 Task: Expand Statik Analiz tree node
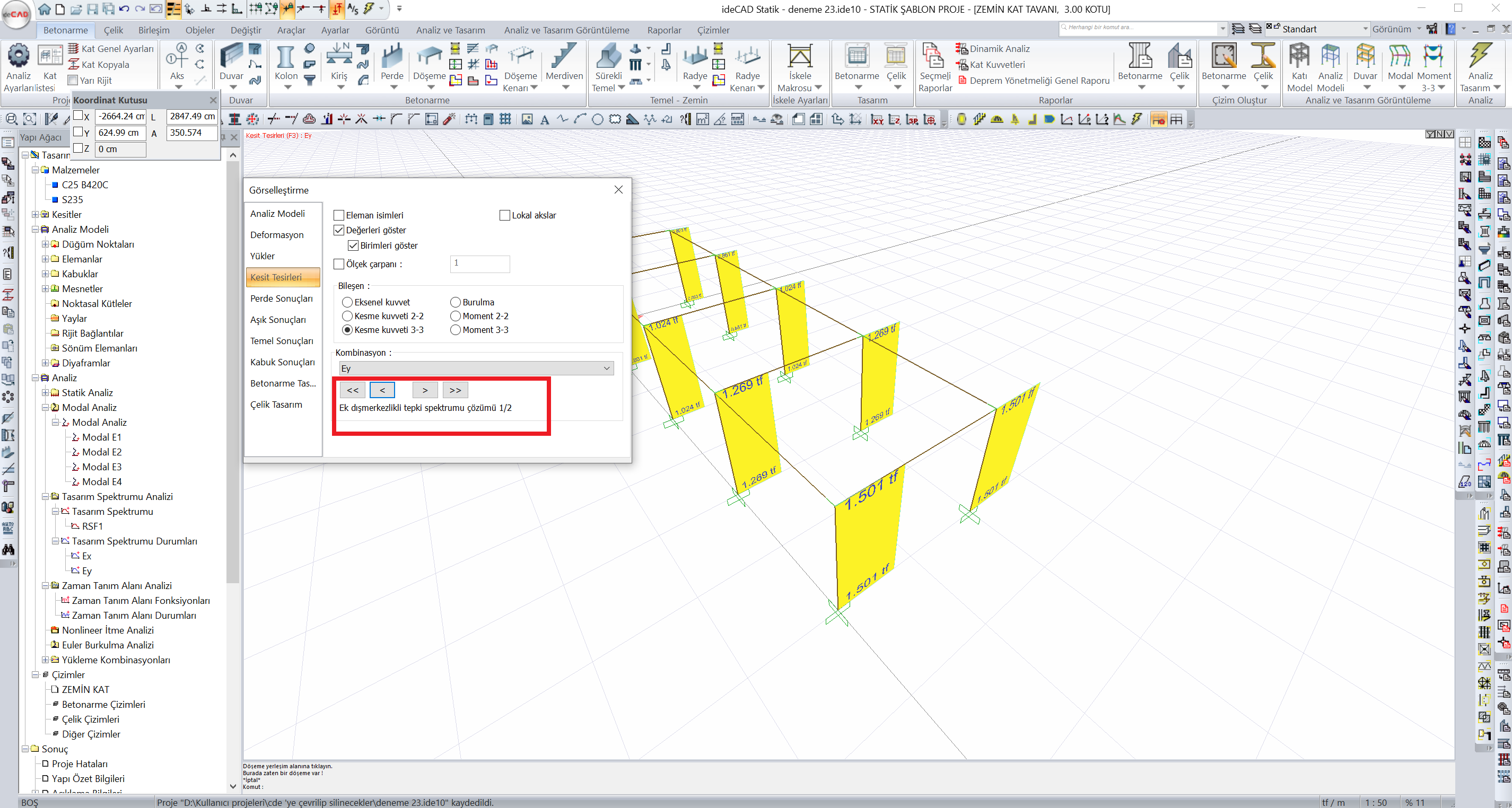(x=45, y=392)
